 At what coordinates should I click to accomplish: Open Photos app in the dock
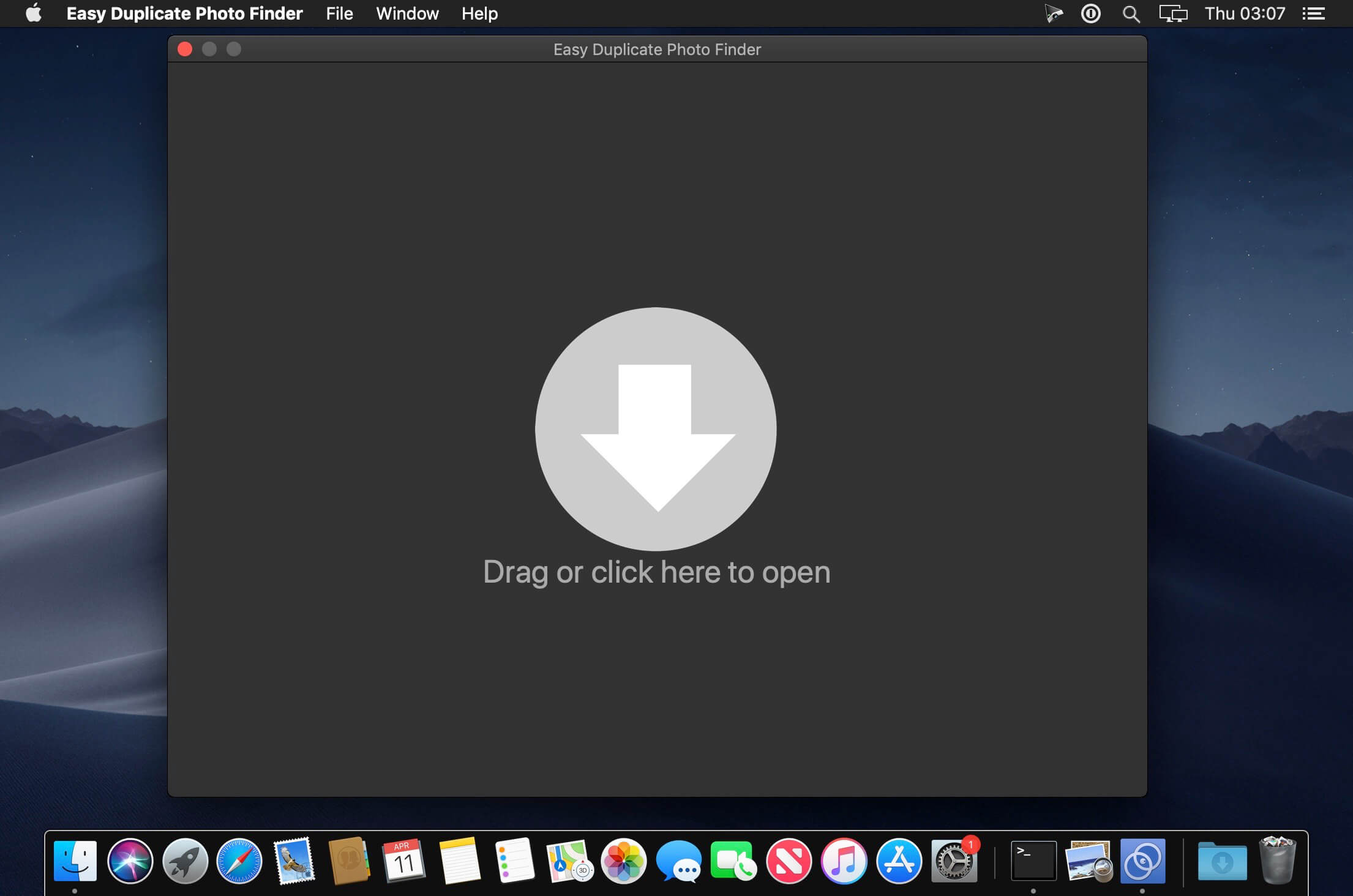pos(623,861)
